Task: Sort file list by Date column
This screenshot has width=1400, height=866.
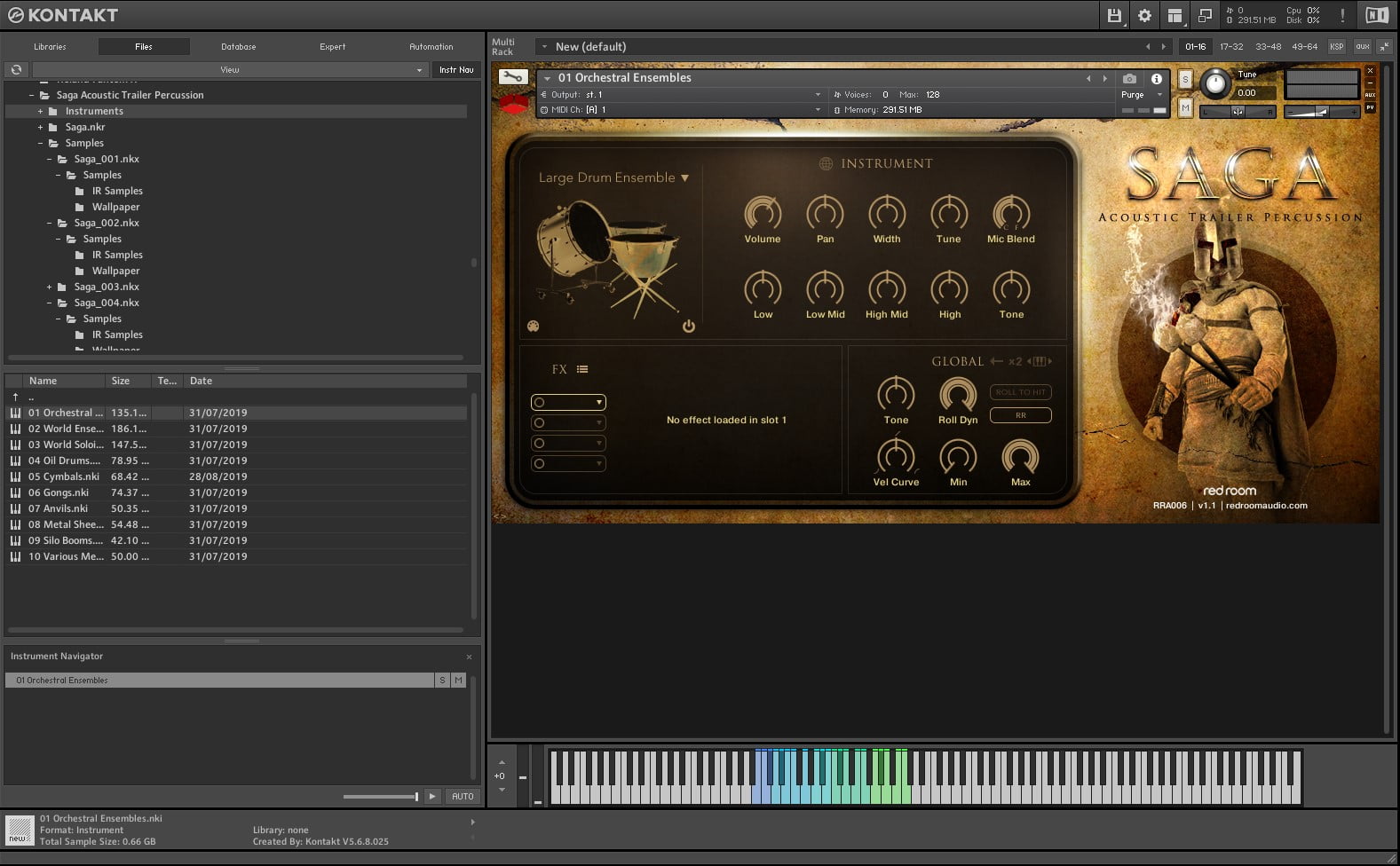Action: (x=201, y=381)
